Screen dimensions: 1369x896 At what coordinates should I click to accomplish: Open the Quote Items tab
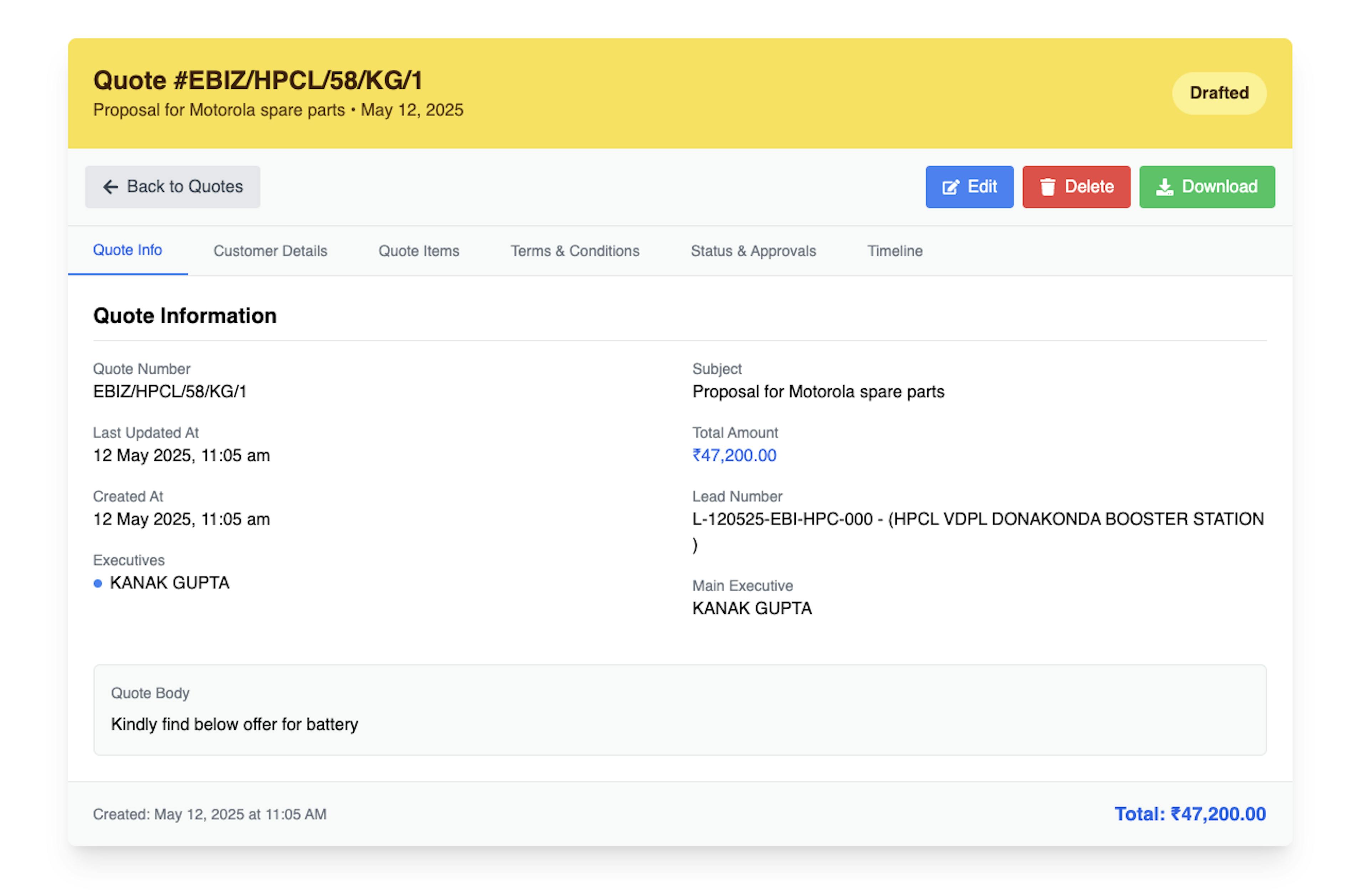point(418,251)
